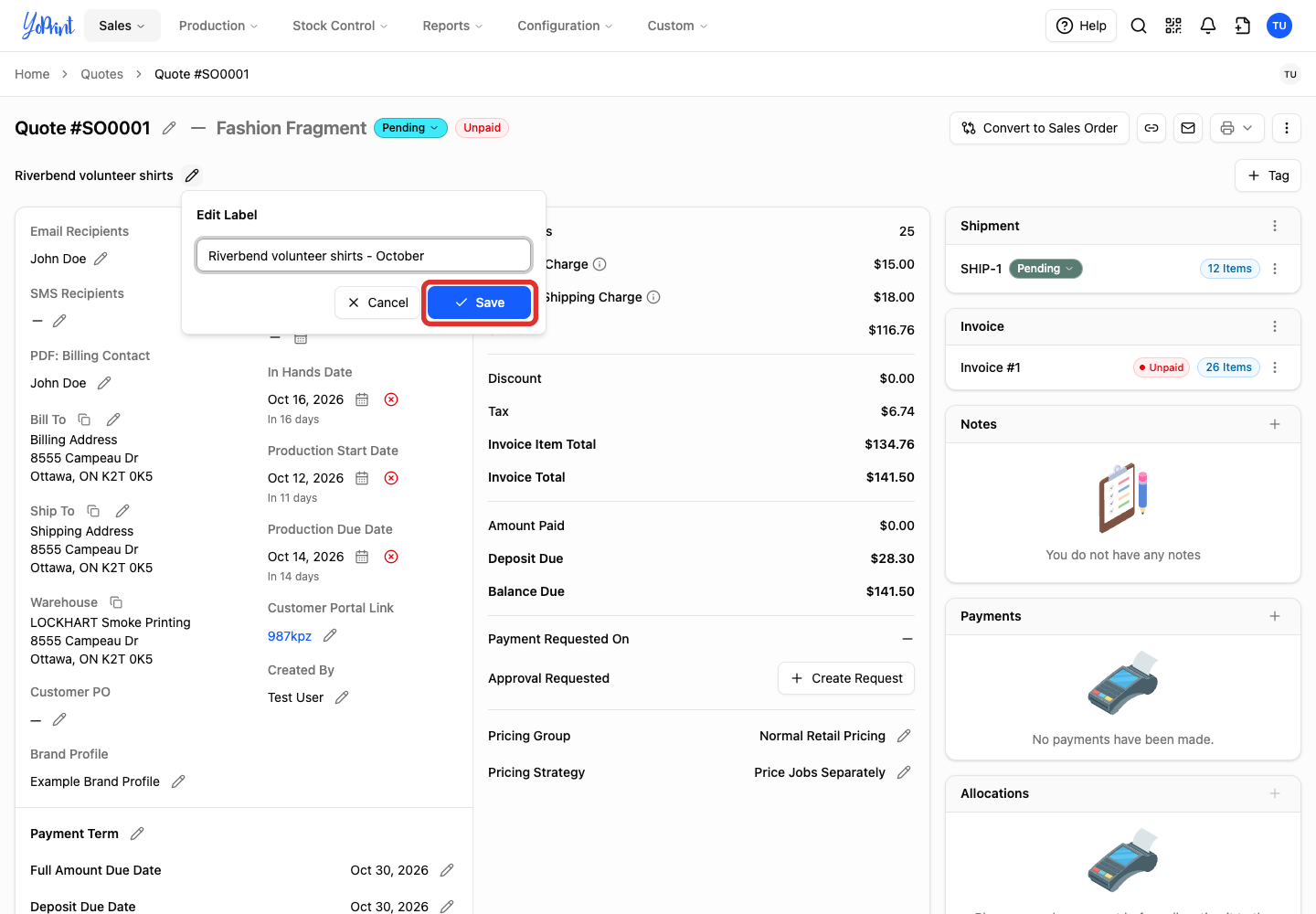Add a new note with plus icon
The height and width of the screenshot is (914, 1316).
pyautogui.click(x=1275, y=424)
